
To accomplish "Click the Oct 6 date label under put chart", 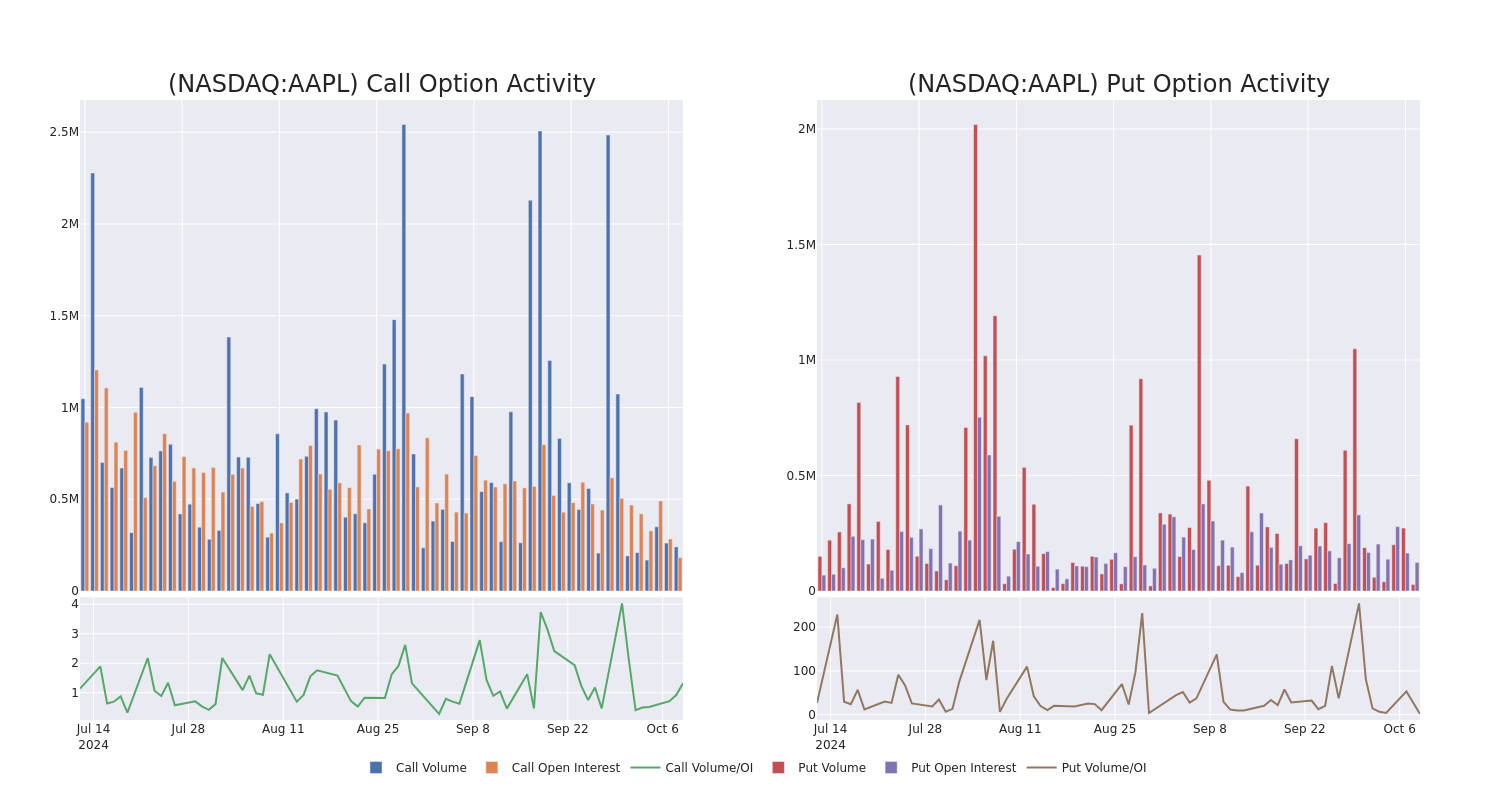I will pyautogui.click(x=1400, y=729).
